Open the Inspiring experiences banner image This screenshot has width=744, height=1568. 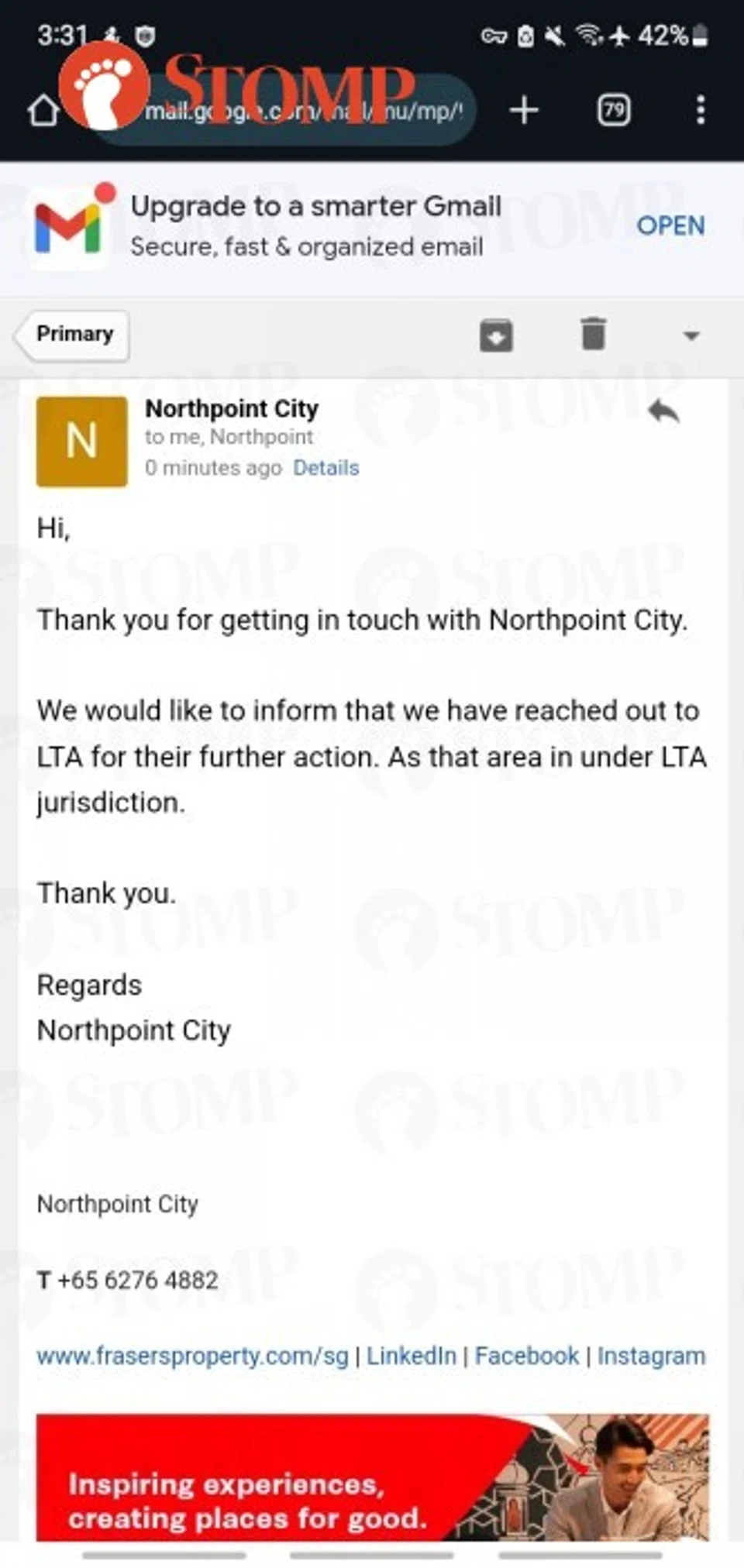tap(372, 1477)
